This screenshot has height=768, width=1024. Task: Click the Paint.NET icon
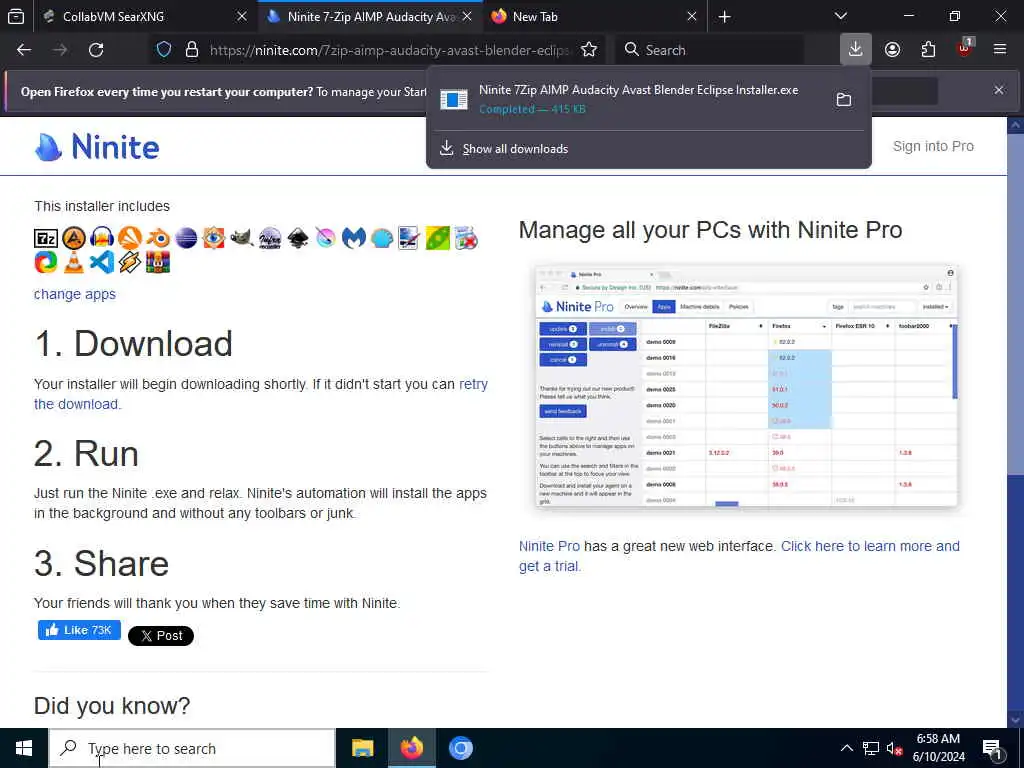tap(409, 238)
